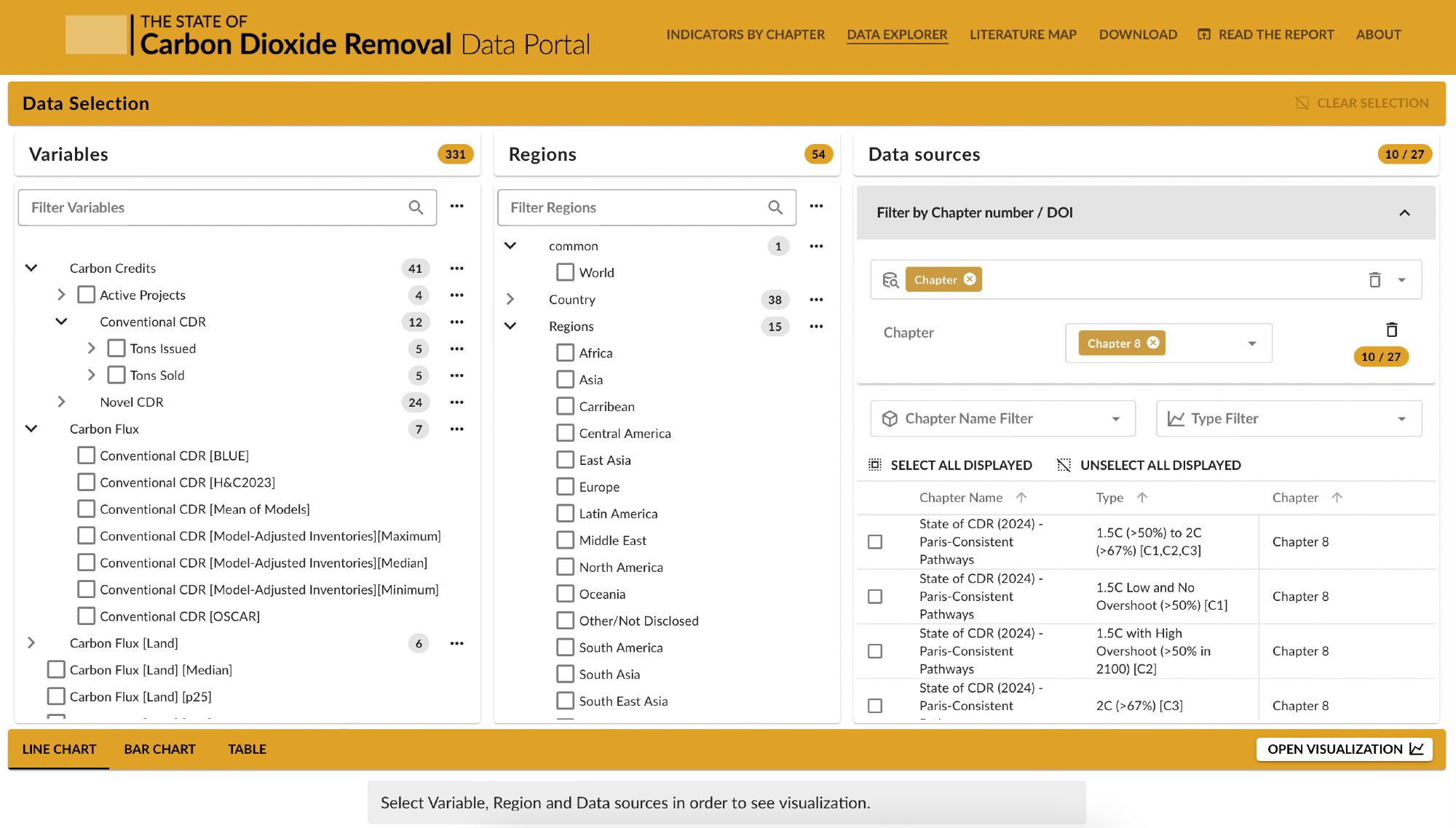The width and height of the screenshot is (1456, 828).
Task: Toggle checkbox for Africa region
Action: (x=564, y=352)
